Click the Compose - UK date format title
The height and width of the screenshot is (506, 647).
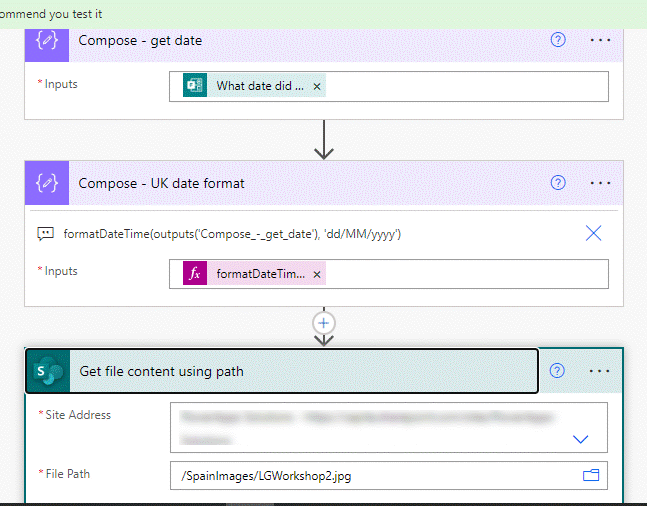(x=161, y=183)
